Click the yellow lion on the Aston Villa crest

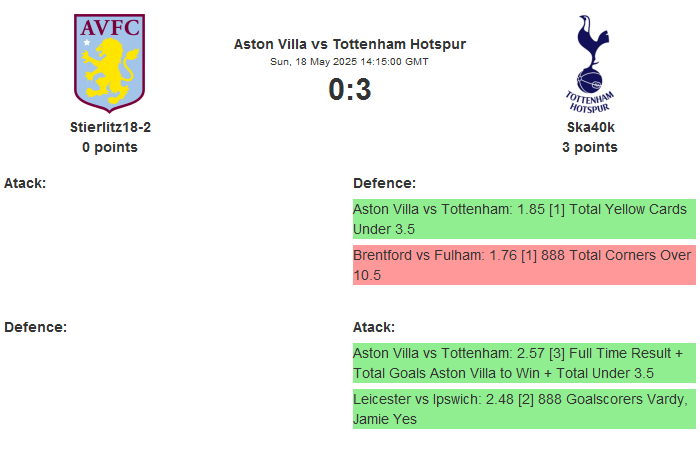pos(109,73)
